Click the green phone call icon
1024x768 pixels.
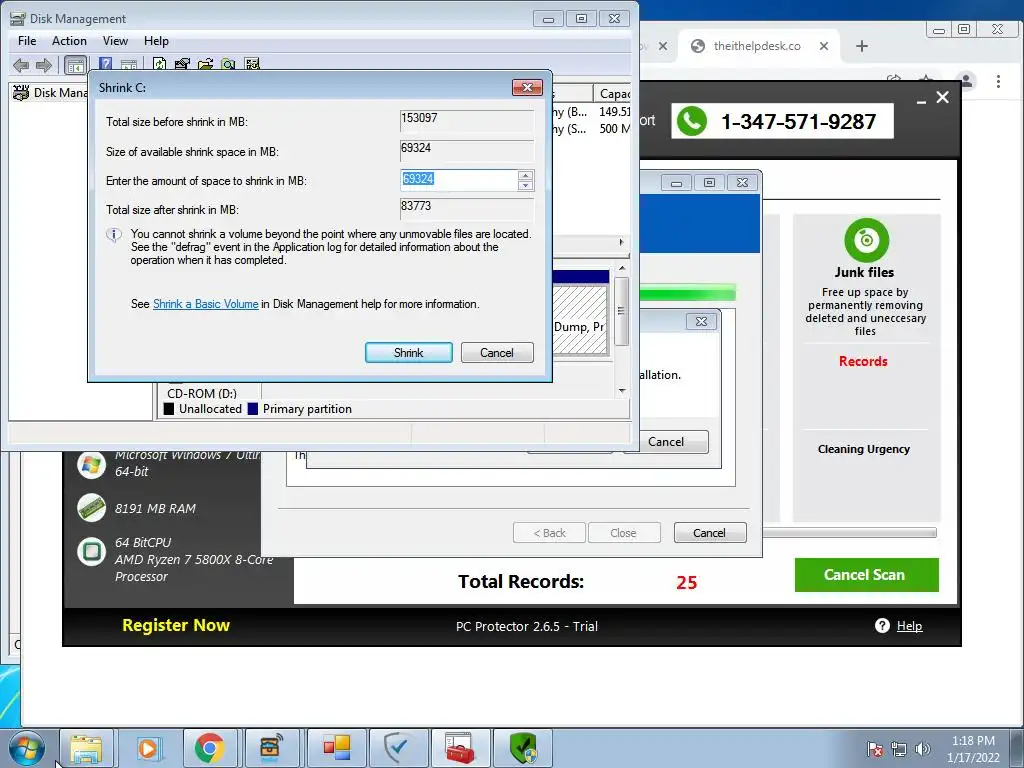(692, 121)
